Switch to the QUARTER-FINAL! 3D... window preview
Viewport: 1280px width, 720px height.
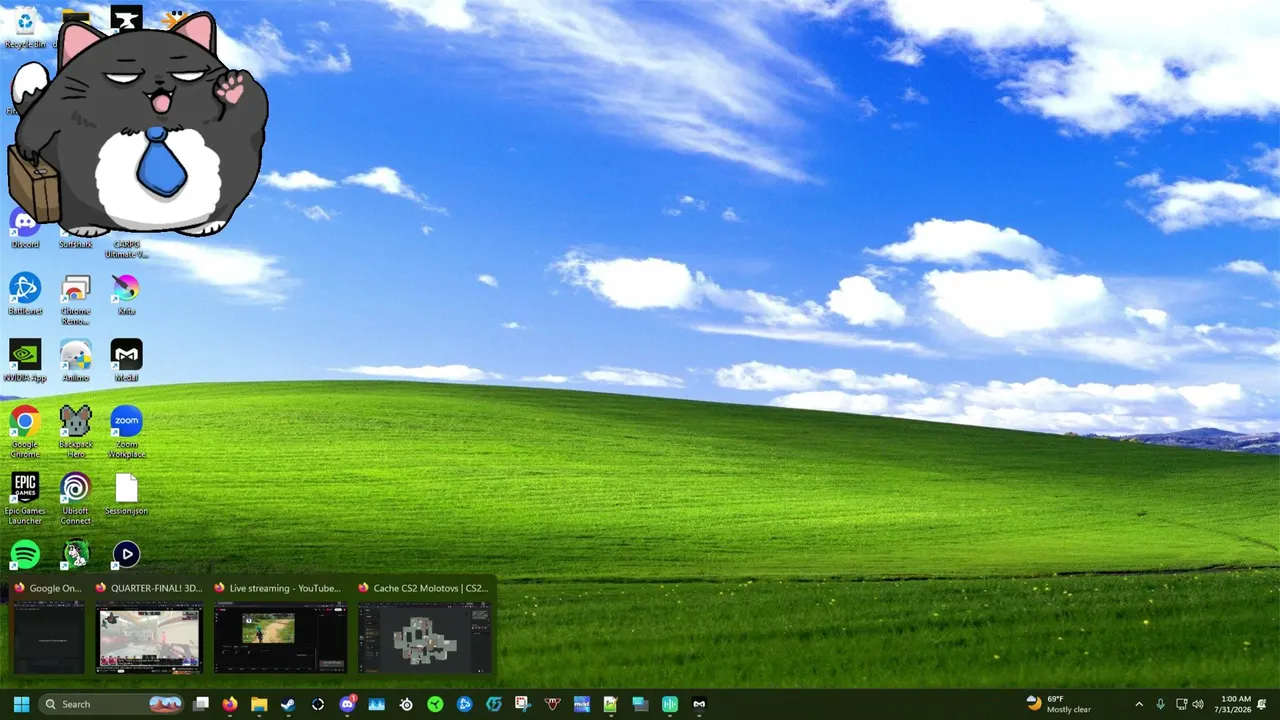click(x=149, y=628)
